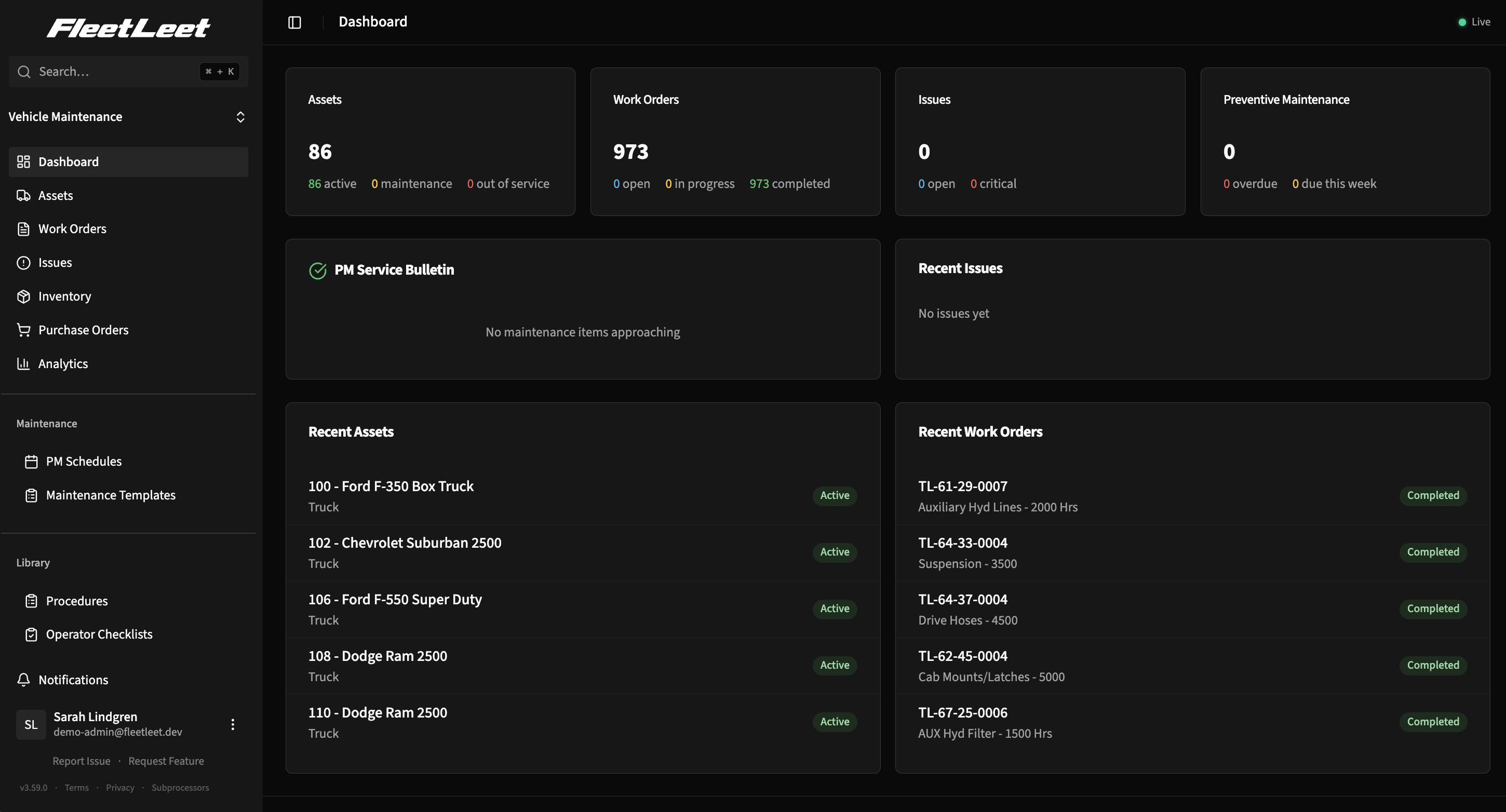Open the Subprocessors link
Image resolution: width=1506 pixels, height=812 pixels.
pos(180,788)
